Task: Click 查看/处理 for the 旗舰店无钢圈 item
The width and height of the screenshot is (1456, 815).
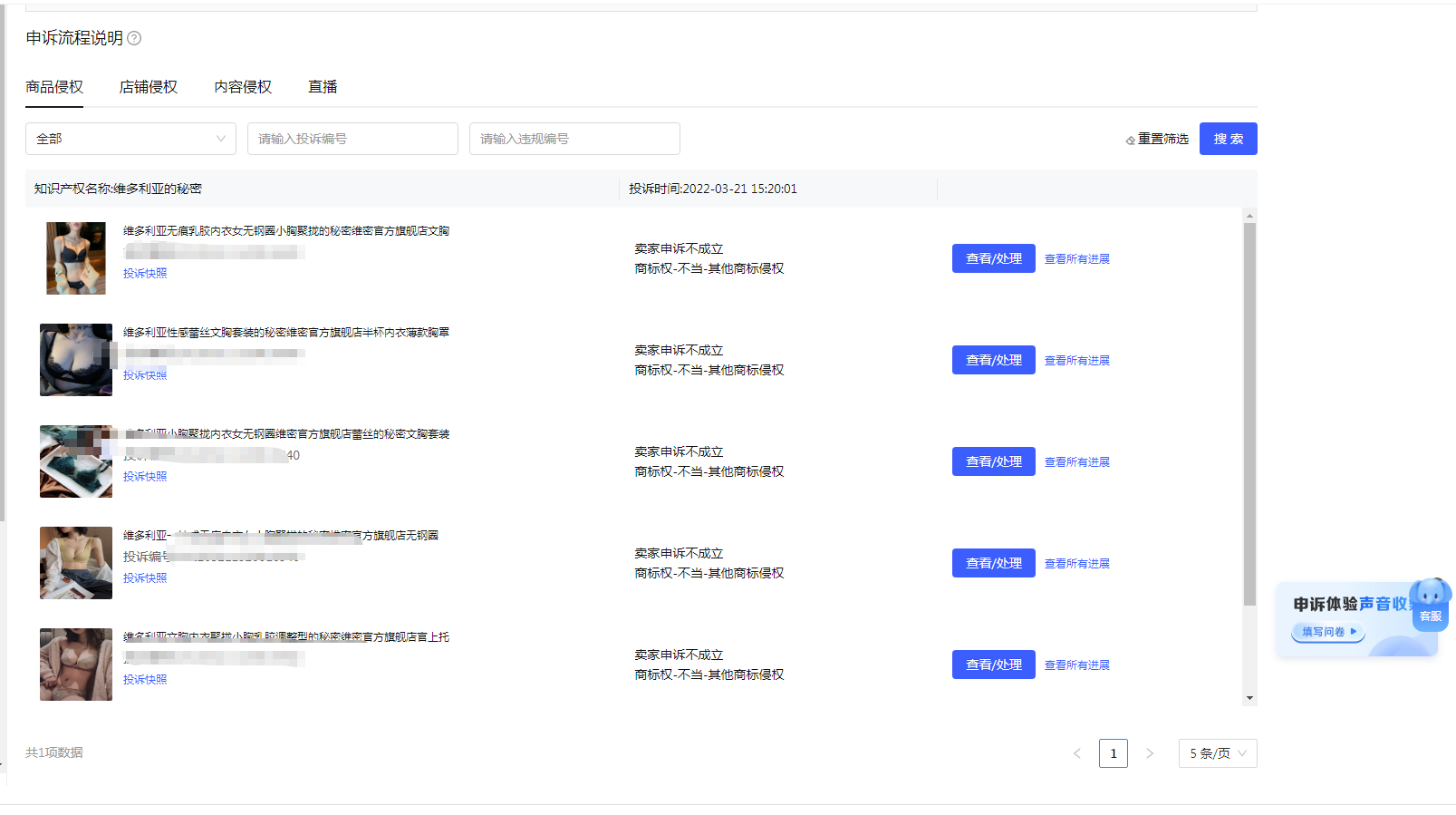Action: tap(994, 563)
